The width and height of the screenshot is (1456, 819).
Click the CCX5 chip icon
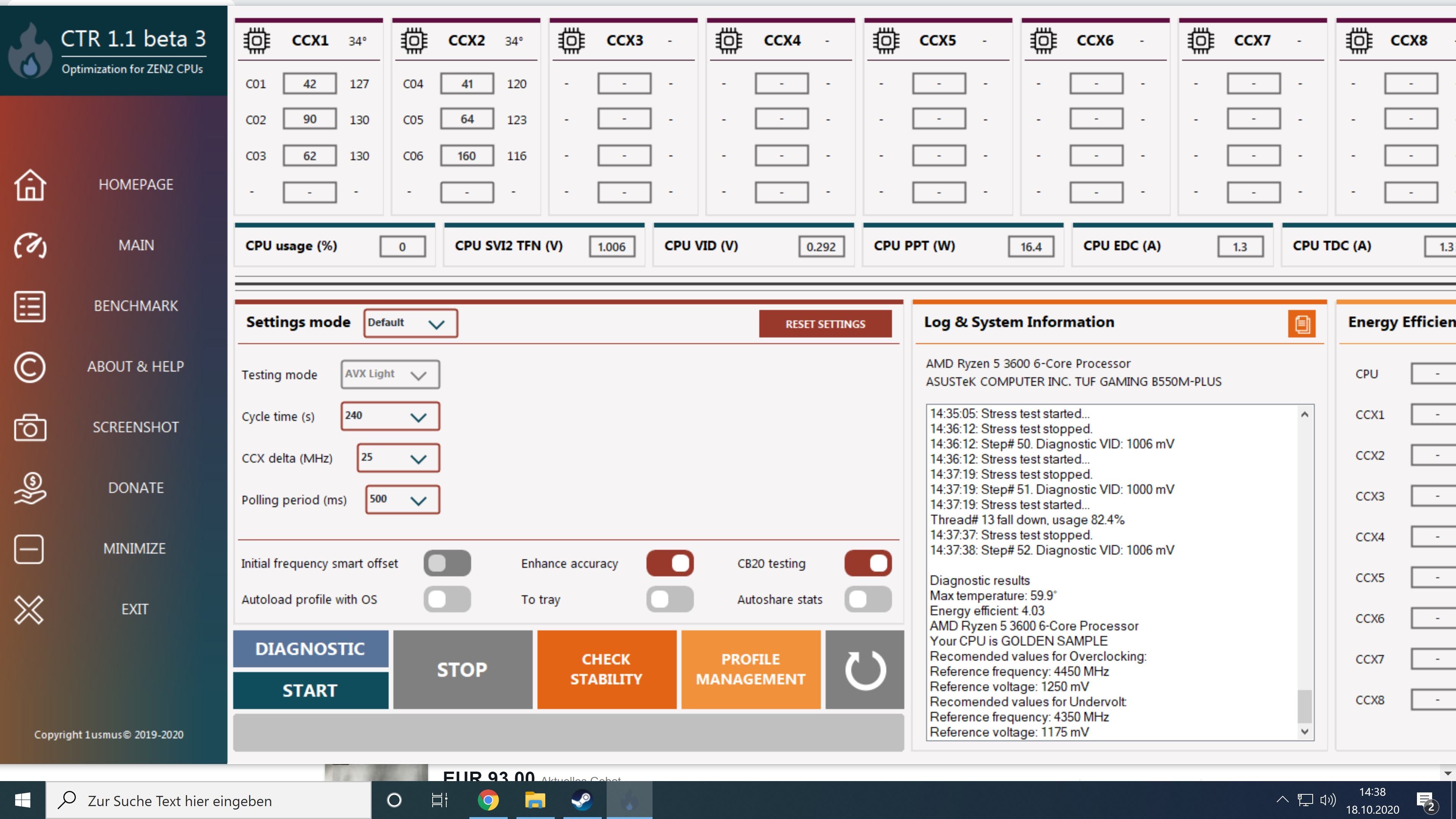point(886,41)
